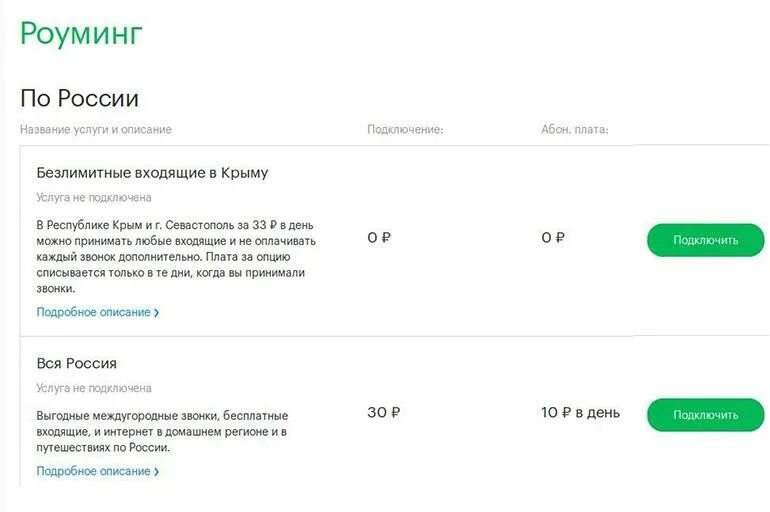Click Подключить for Безлимитные входящие в Крыму
The width and height of the screenshot is (770, 512).
[706, 240]
